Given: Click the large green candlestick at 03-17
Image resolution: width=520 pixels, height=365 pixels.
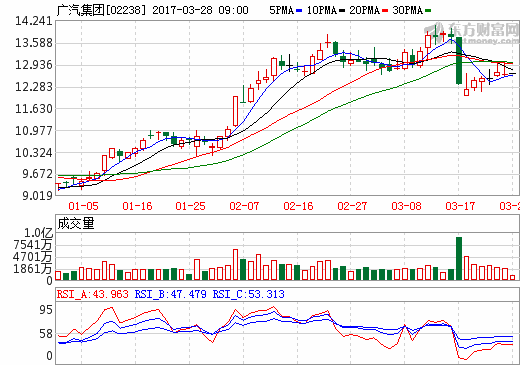Looking at the screenshot, I should pyautogui.click(x=459, y=61).
